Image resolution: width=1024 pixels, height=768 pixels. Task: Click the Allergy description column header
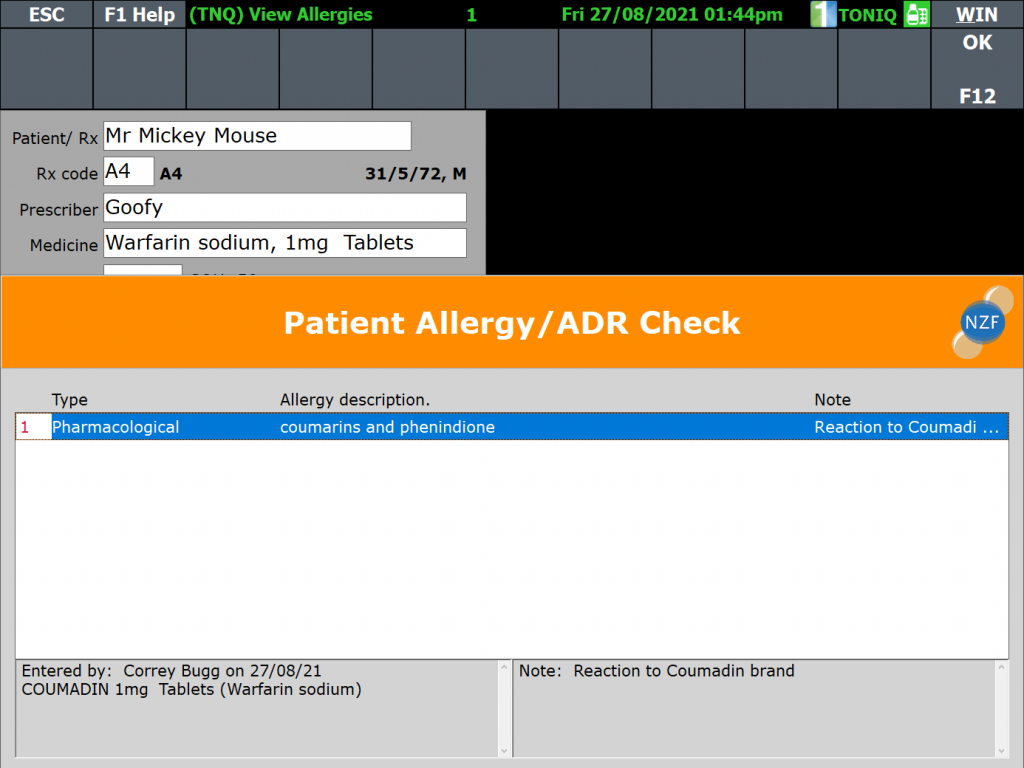click(354, 400)
